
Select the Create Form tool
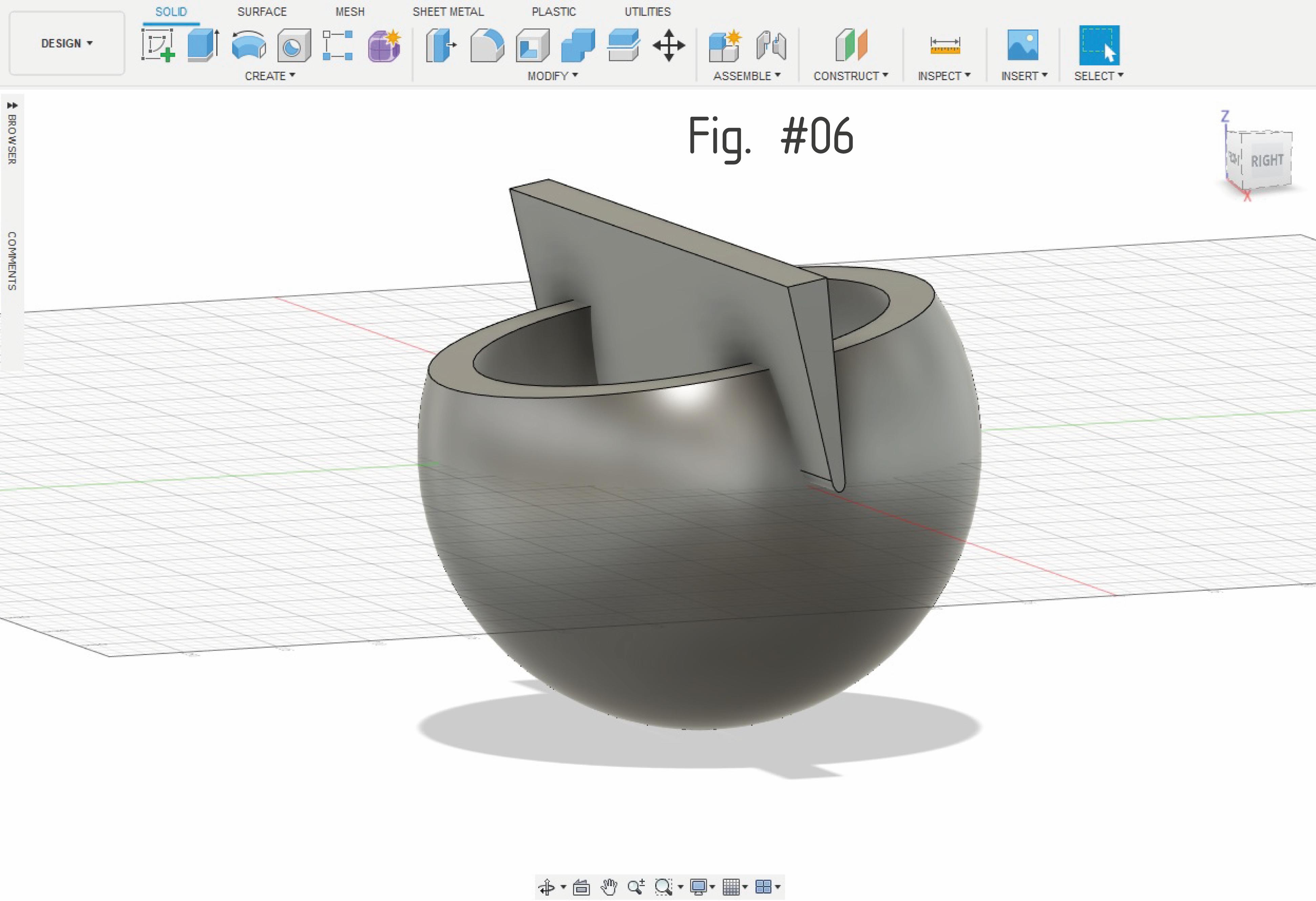(385, 45)
